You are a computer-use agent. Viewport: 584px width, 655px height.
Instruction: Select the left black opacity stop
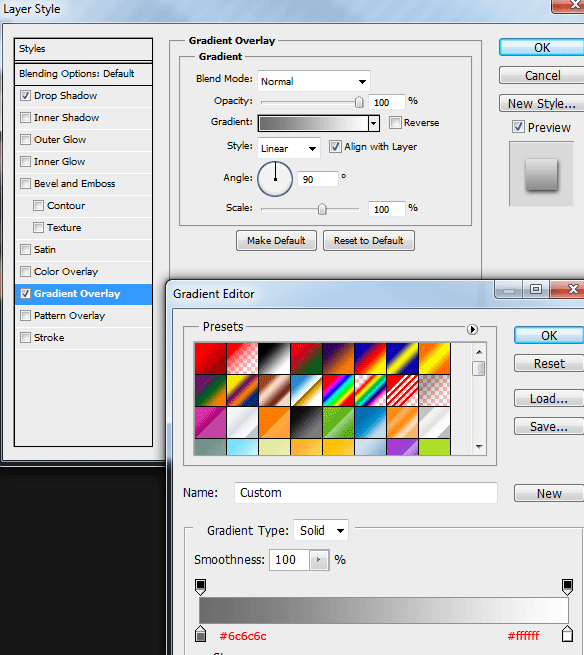click(x=201, y=587)
